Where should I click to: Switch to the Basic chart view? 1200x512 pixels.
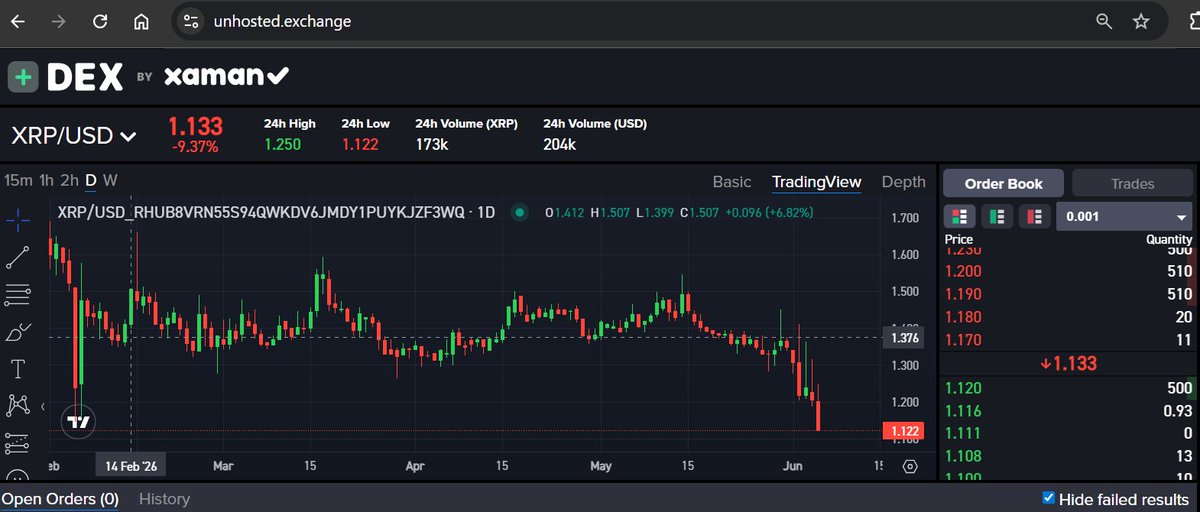tap(732, 182)
